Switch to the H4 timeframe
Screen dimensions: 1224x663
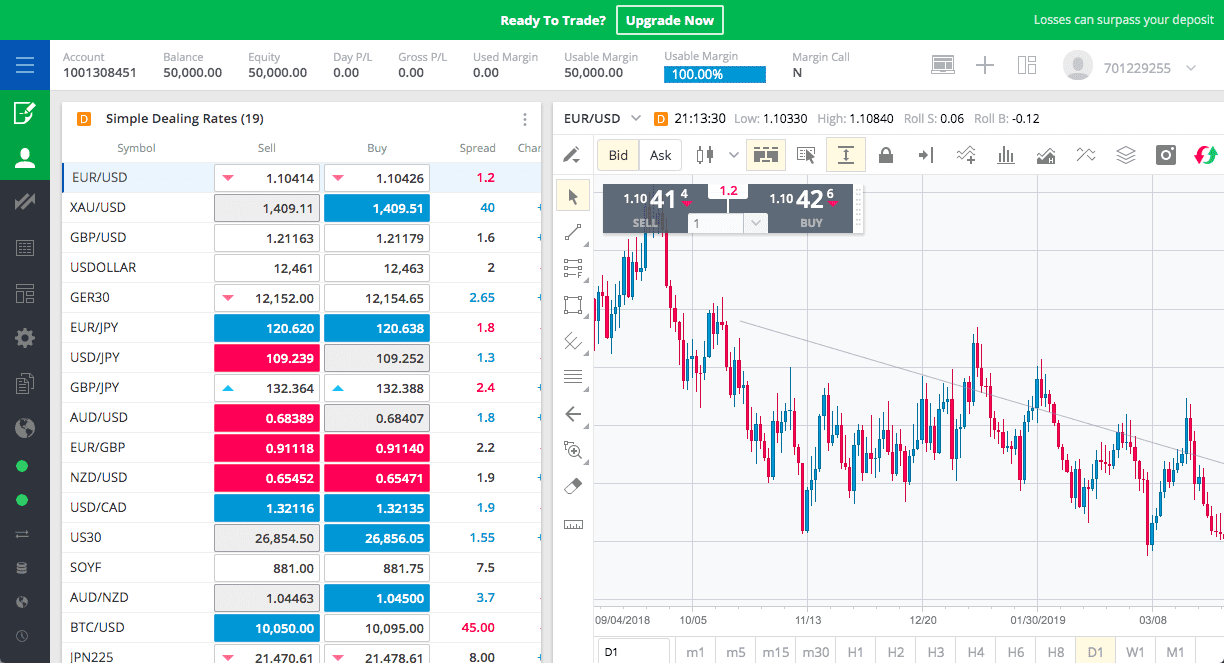click(975, 652)
